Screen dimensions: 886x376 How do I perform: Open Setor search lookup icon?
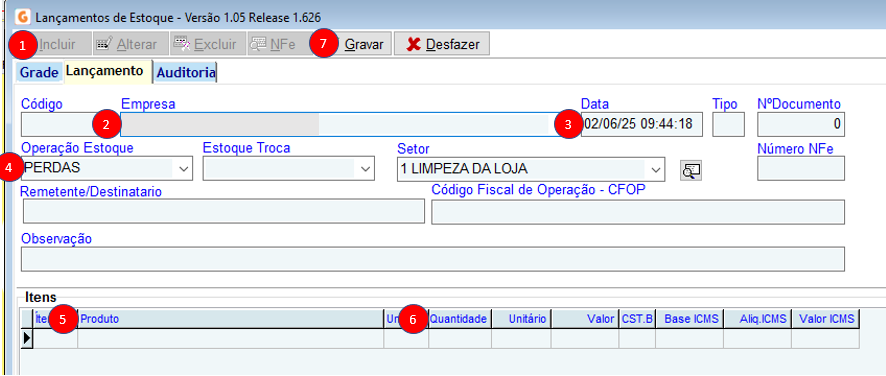click(x=690, y=170)
